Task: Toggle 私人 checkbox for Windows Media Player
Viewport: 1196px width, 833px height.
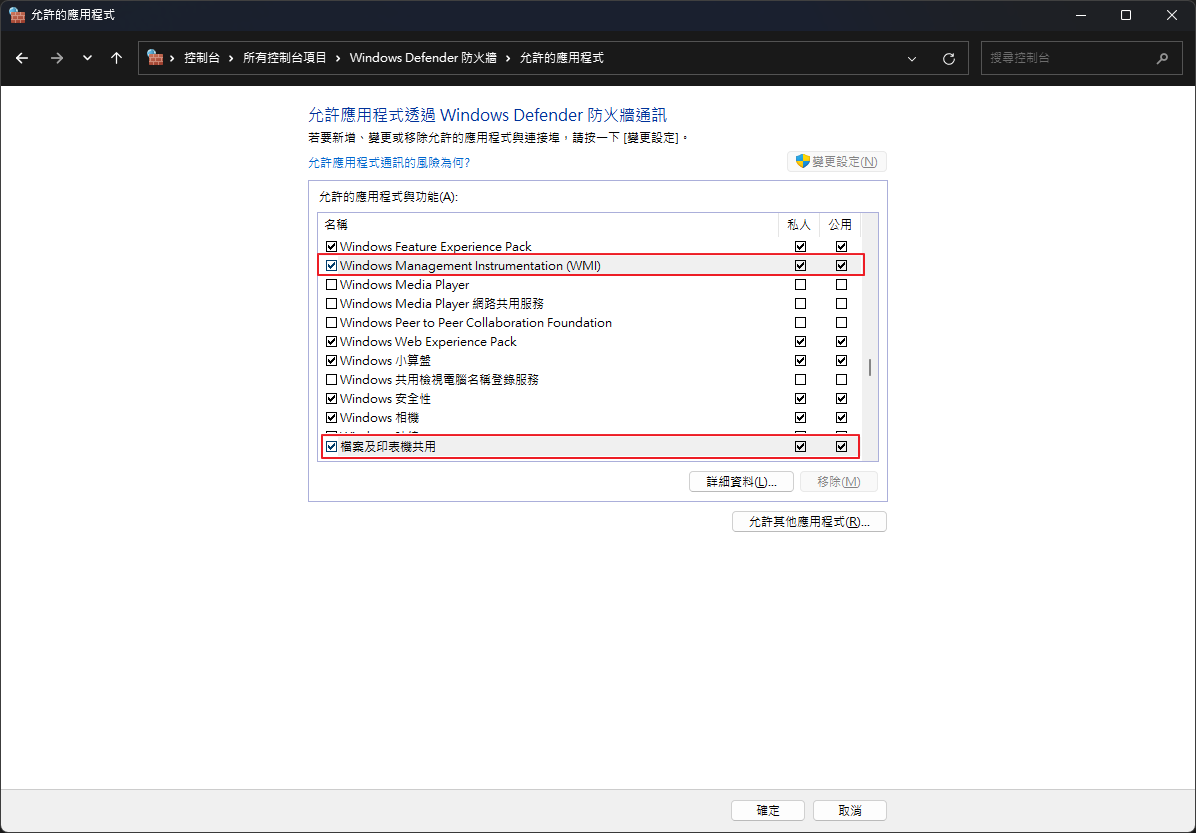Action: pyautogui.click(x=800, y=285)
